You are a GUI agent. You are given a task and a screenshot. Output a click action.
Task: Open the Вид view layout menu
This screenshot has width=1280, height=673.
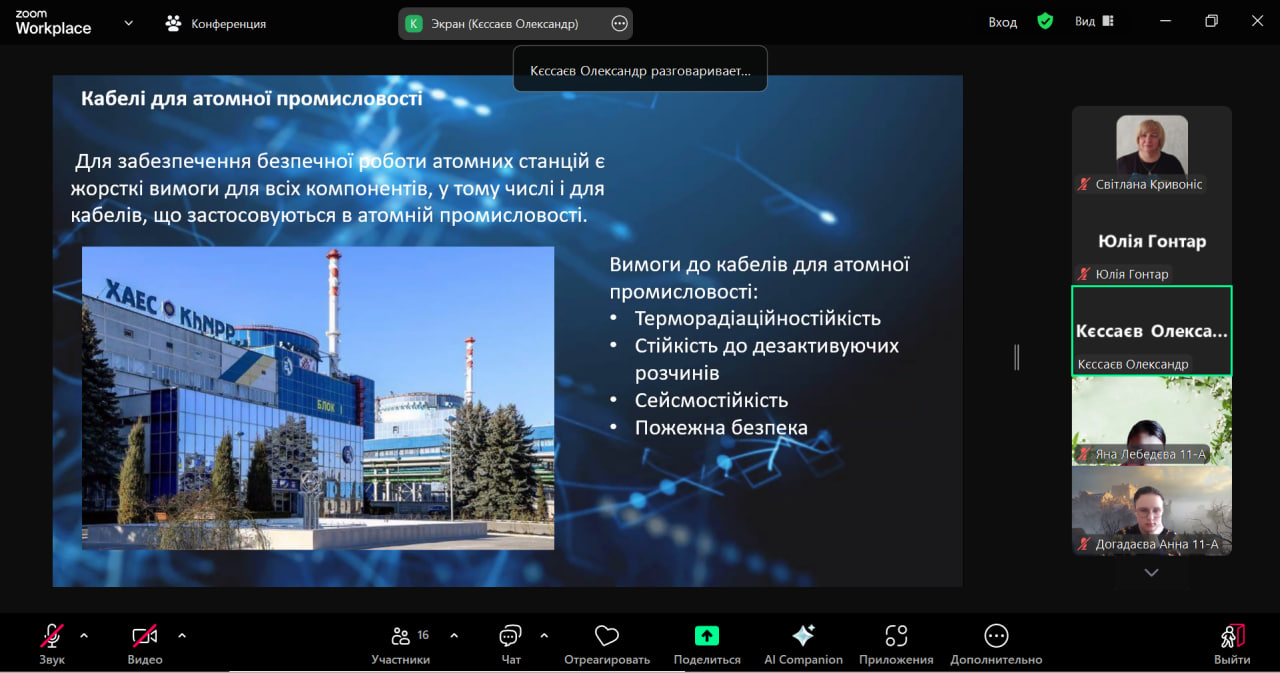[1094, 21]
